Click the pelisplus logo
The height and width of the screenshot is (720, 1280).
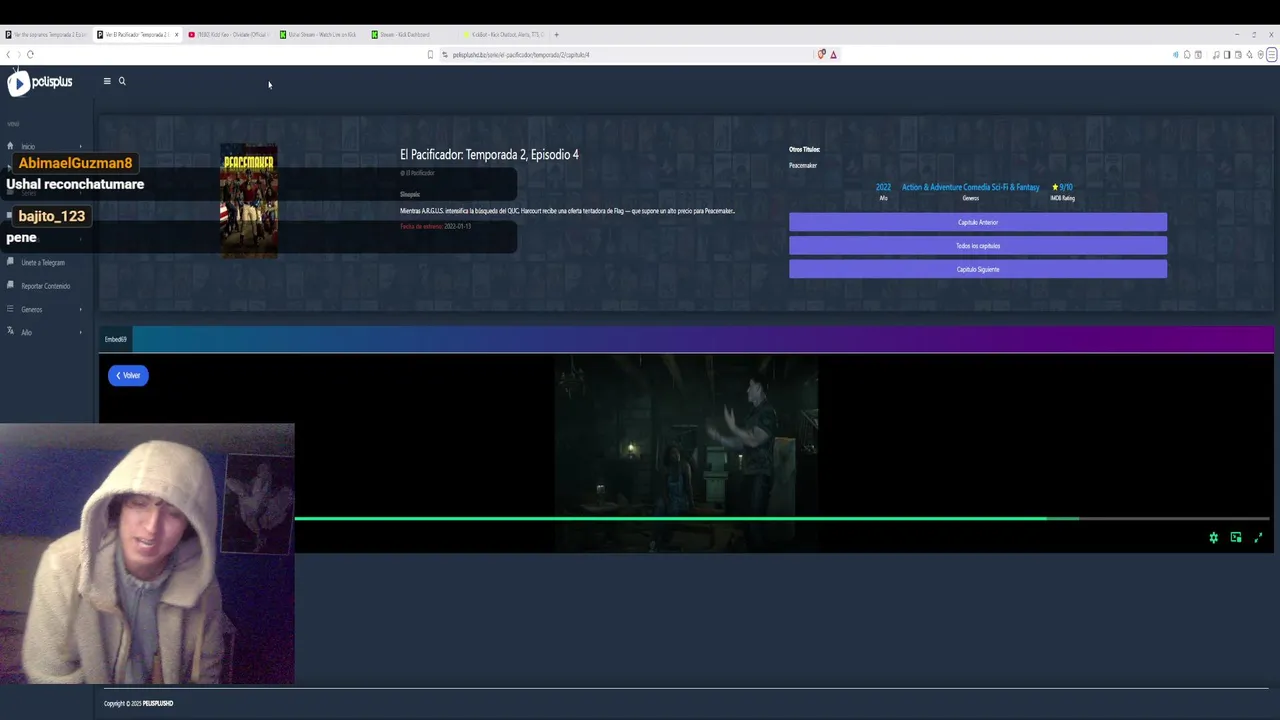(x=40, y=83)
